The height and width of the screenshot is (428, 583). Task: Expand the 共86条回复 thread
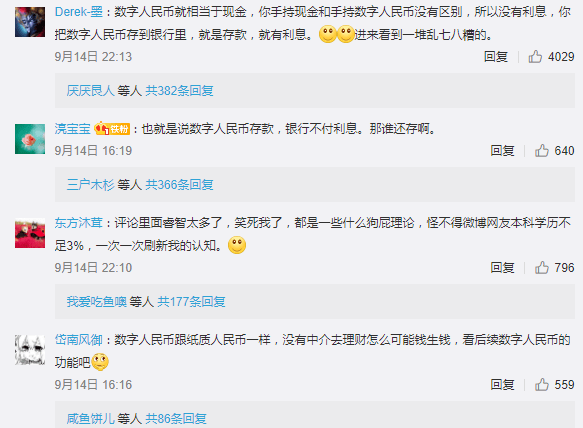[x=176, y=419]
